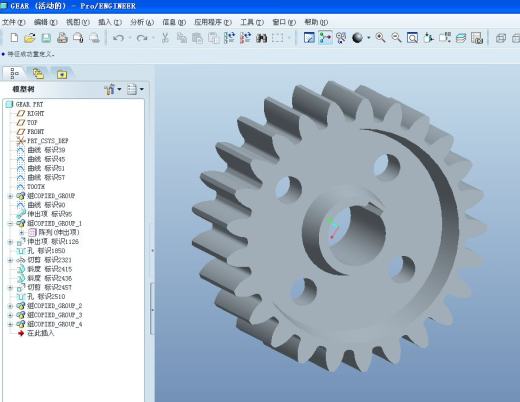The height and width of the screenshot is (402, 520).
Task: Open a file with the folder icon
Action: (x=30, y=38)
